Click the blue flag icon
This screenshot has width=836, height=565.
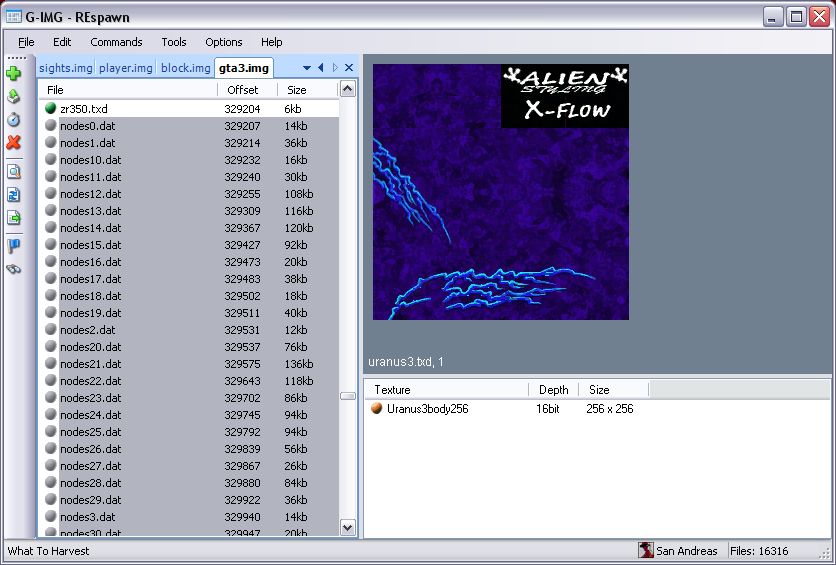point(14,246)
